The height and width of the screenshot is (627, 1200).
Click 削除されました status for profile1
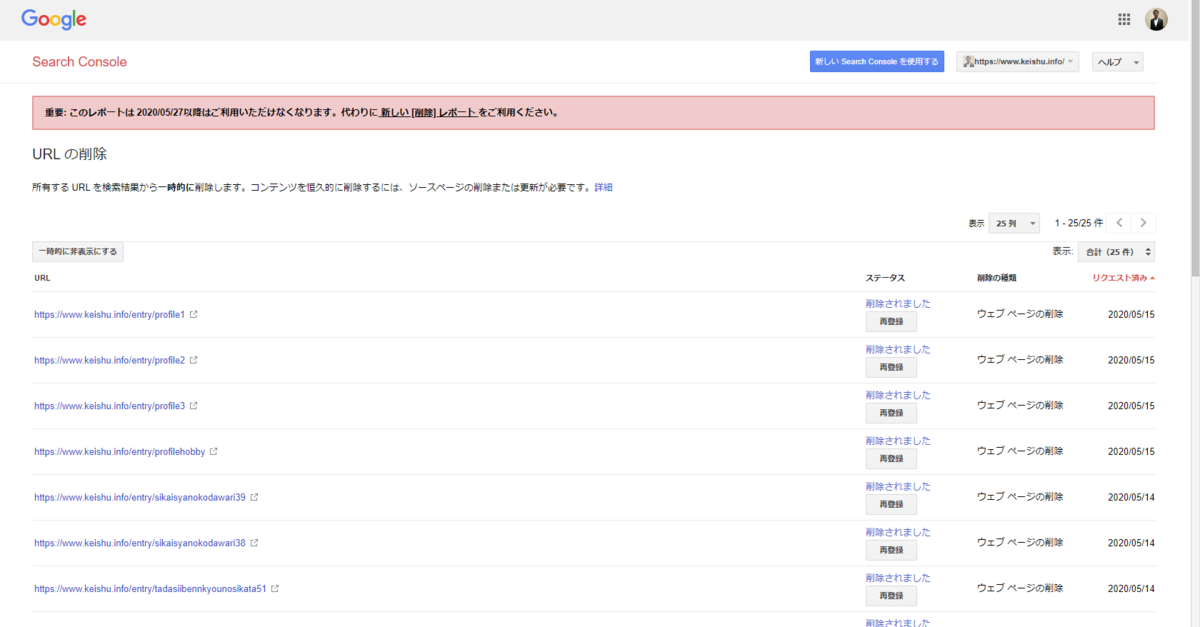coord(898,304)
